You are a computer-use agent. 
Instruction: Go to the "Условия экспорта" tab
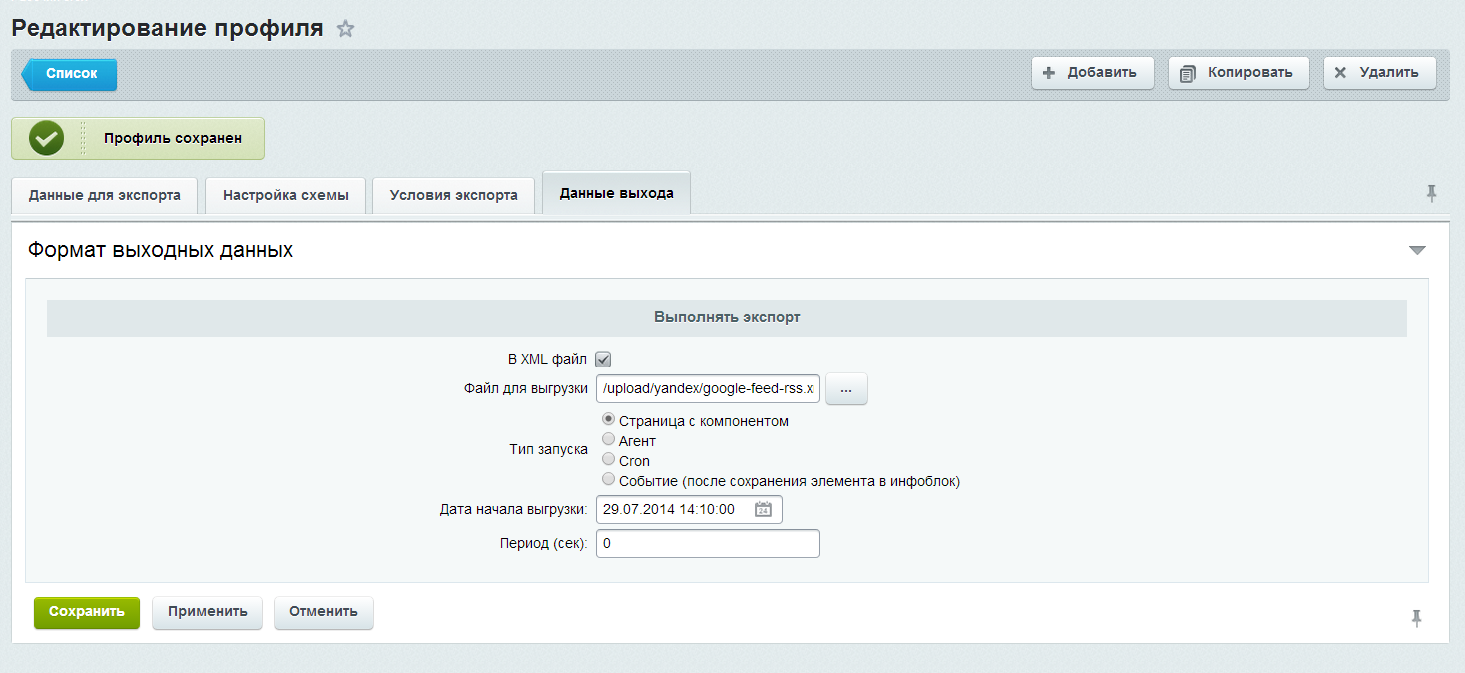pyautogui.click(x=454, y=195)
